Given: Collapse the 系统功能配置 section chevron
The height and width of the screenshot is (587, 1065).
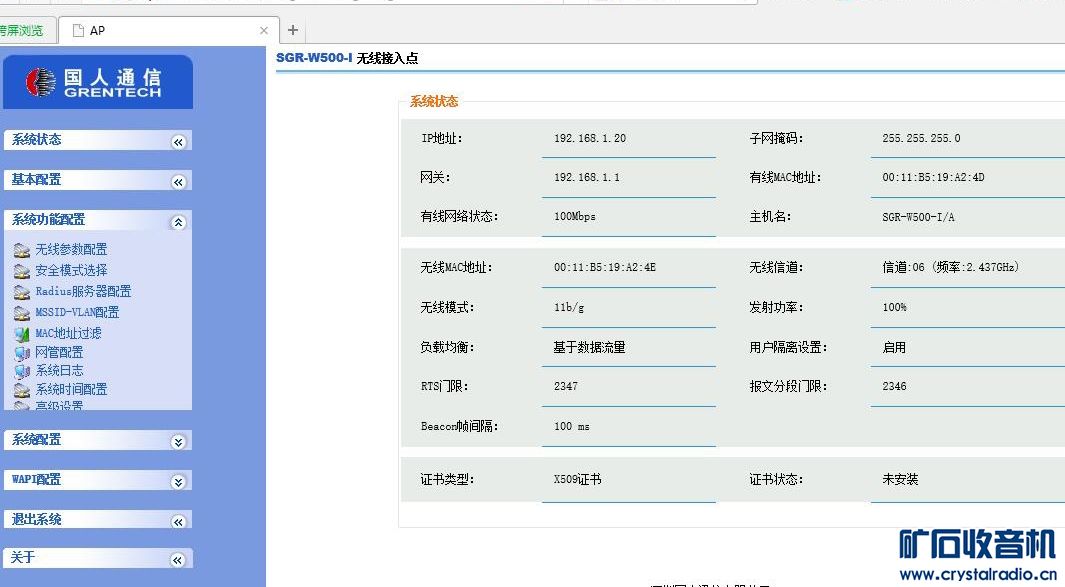Looking at the screenshot, I should coord(178,222).
